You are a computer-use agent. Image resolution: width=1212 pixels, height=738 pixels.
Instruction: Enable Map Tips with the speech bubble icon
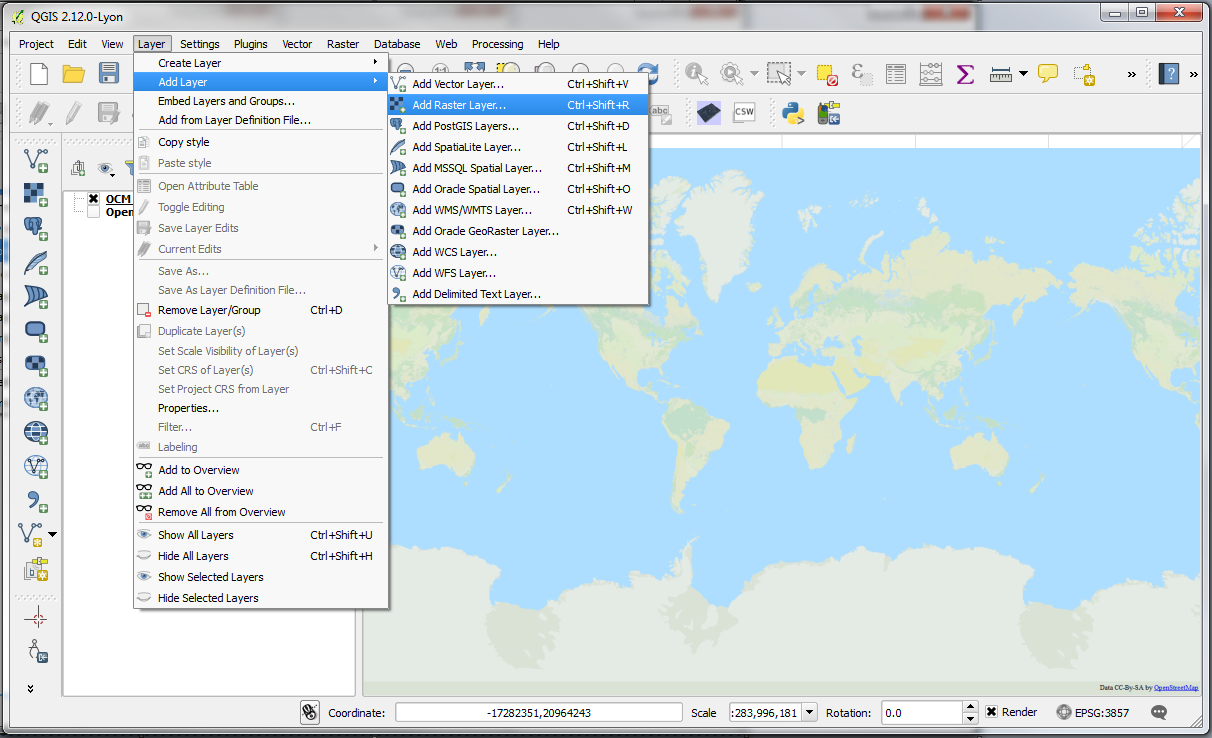[x=1047, y=74]
